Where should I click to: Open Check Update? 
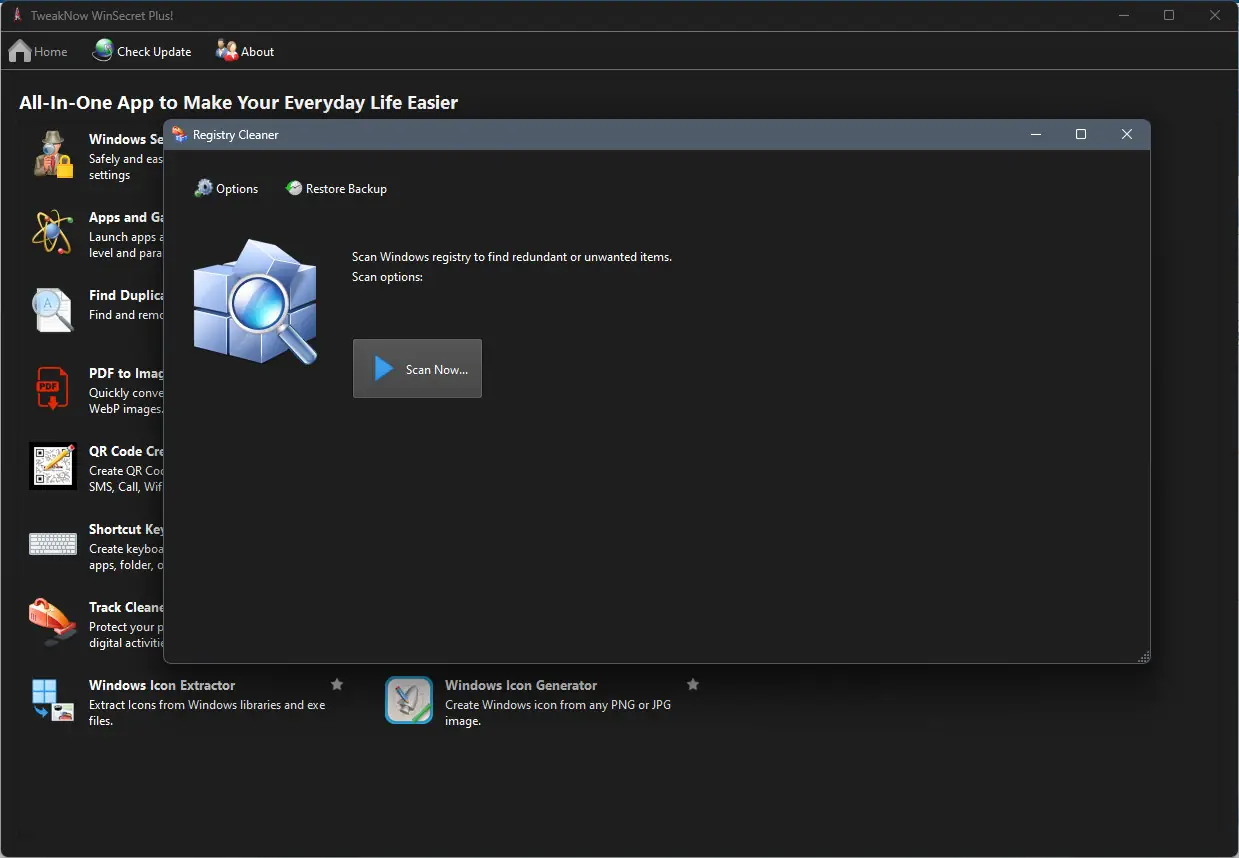[x=142, y=51]
